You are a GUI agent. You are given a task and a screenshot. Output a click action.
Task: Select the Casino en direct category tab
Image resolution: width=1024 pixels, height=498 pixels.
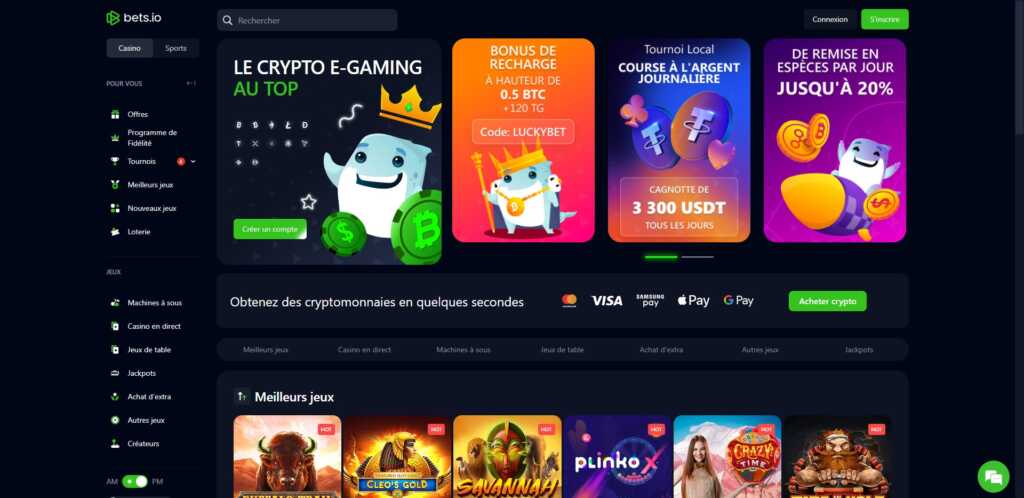[364, 350]
